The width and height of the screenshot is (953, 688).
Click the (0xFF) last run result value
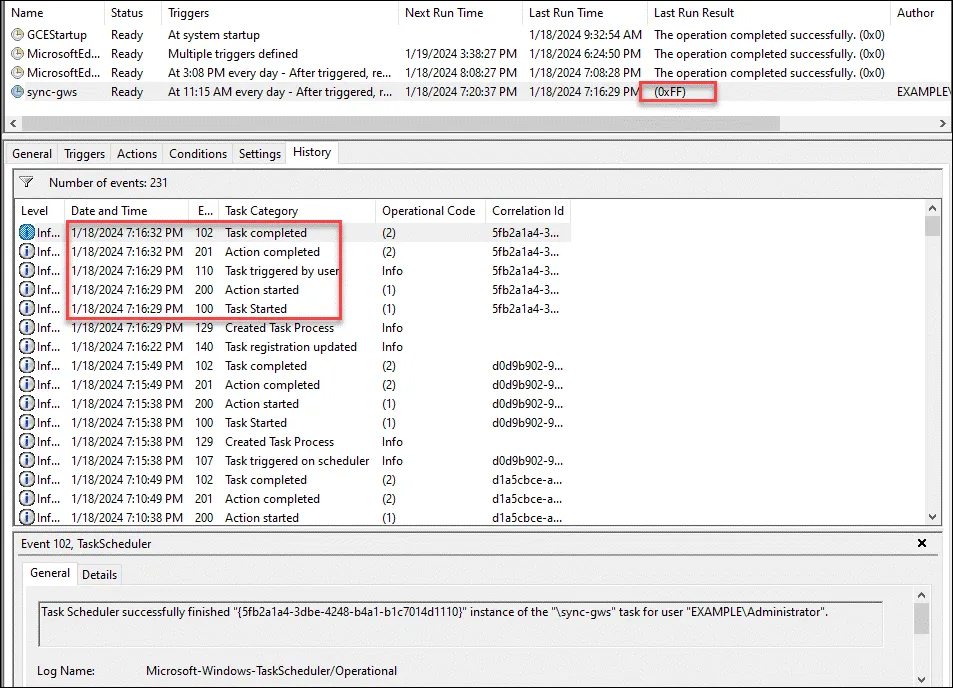coord(670,92)
